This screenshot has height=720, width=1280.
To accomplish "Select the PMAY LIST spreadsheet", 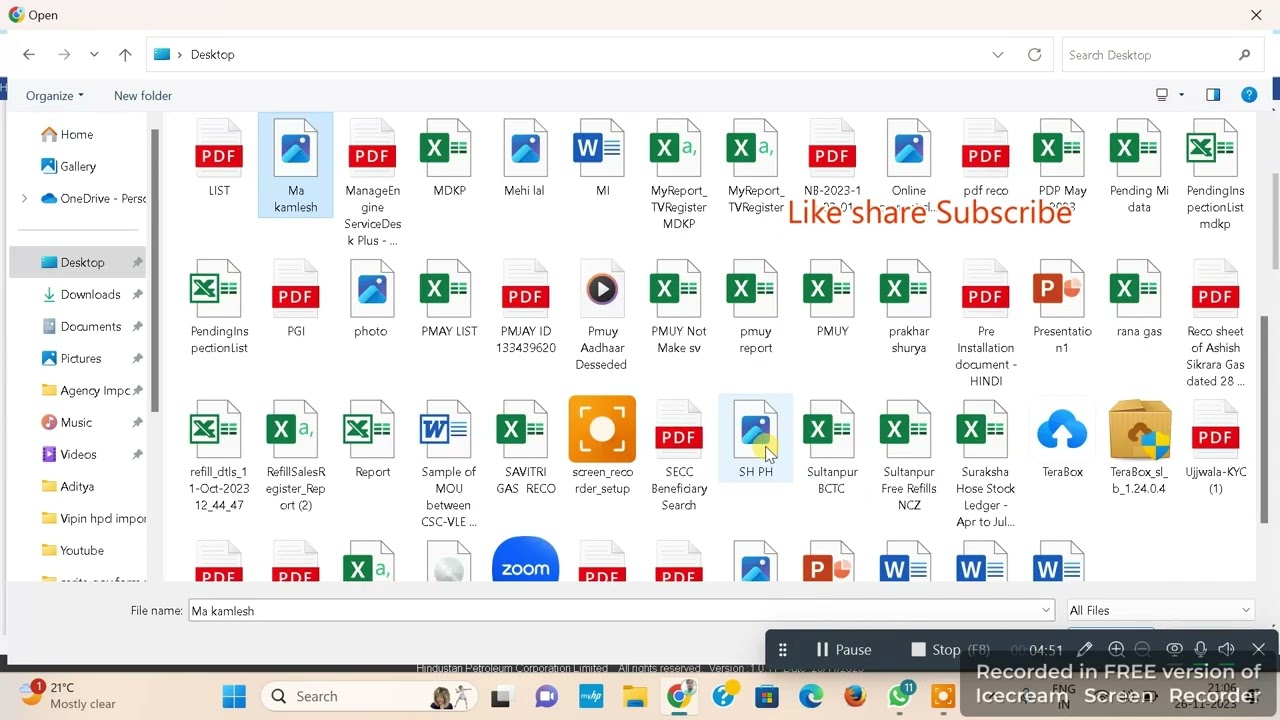I will click(x=449, y=298).
